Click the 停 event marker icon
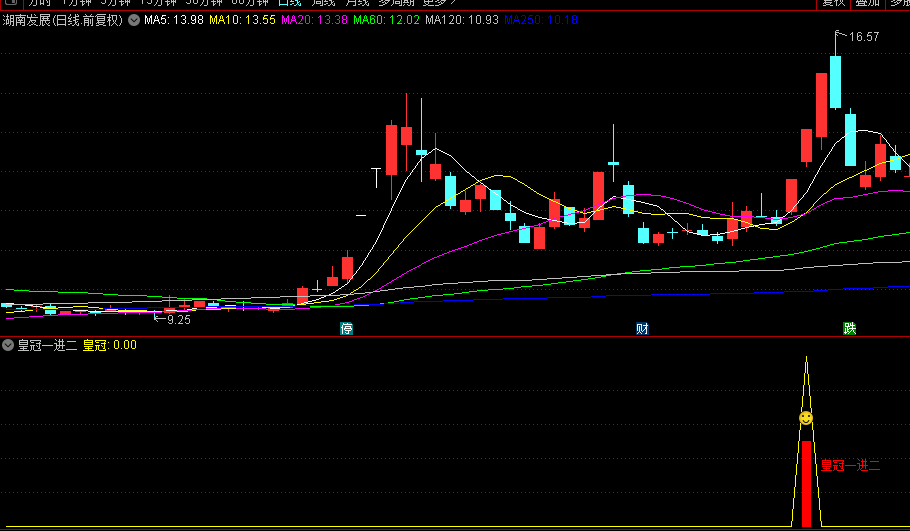Image resolution: width=910 pixels, height=531 pixels. (x=346, y=328)
